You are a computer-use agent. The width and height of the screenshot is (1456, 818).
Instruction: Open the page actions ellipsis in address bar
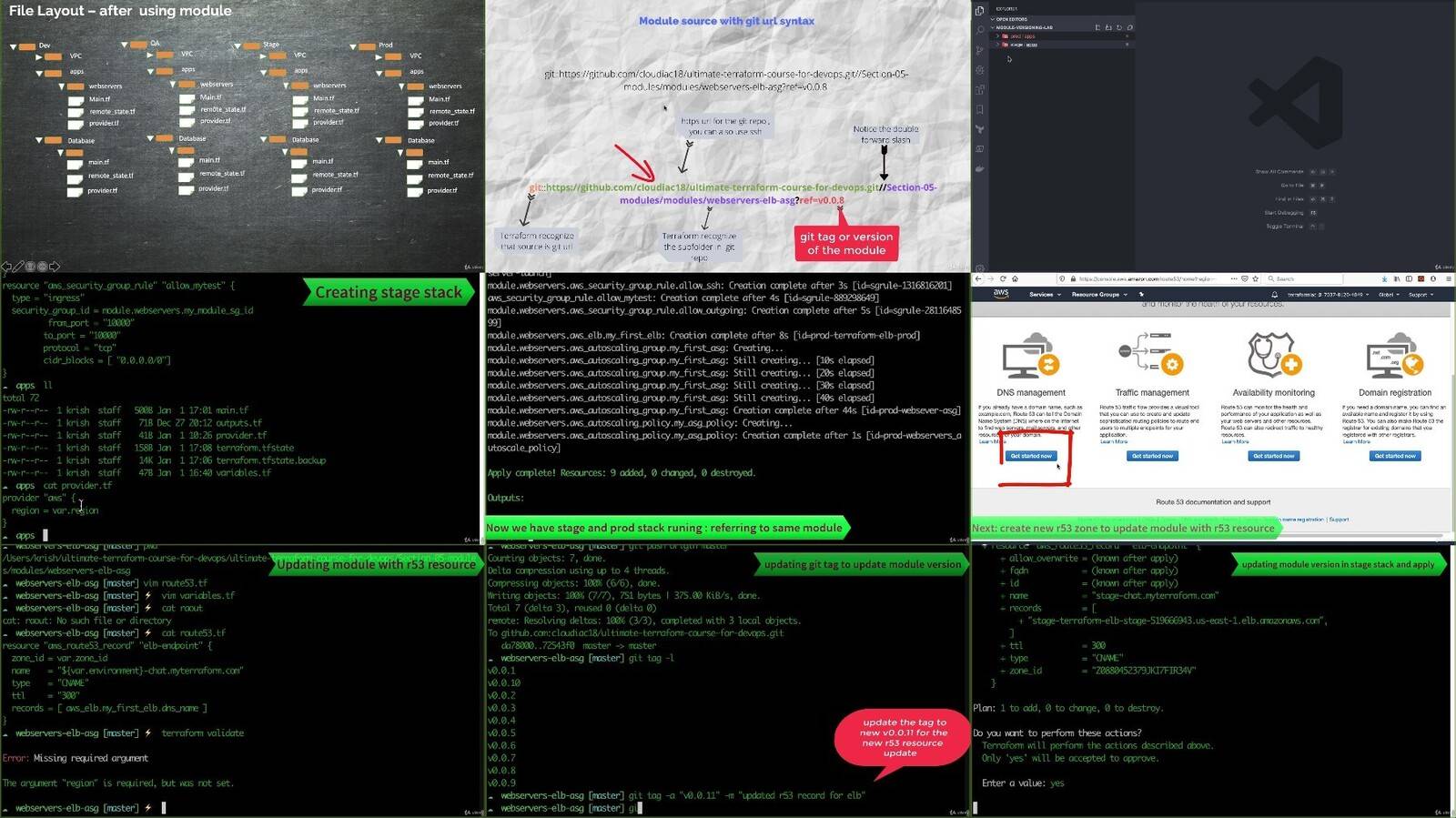pyautogui.click(x=1234, y=278)
